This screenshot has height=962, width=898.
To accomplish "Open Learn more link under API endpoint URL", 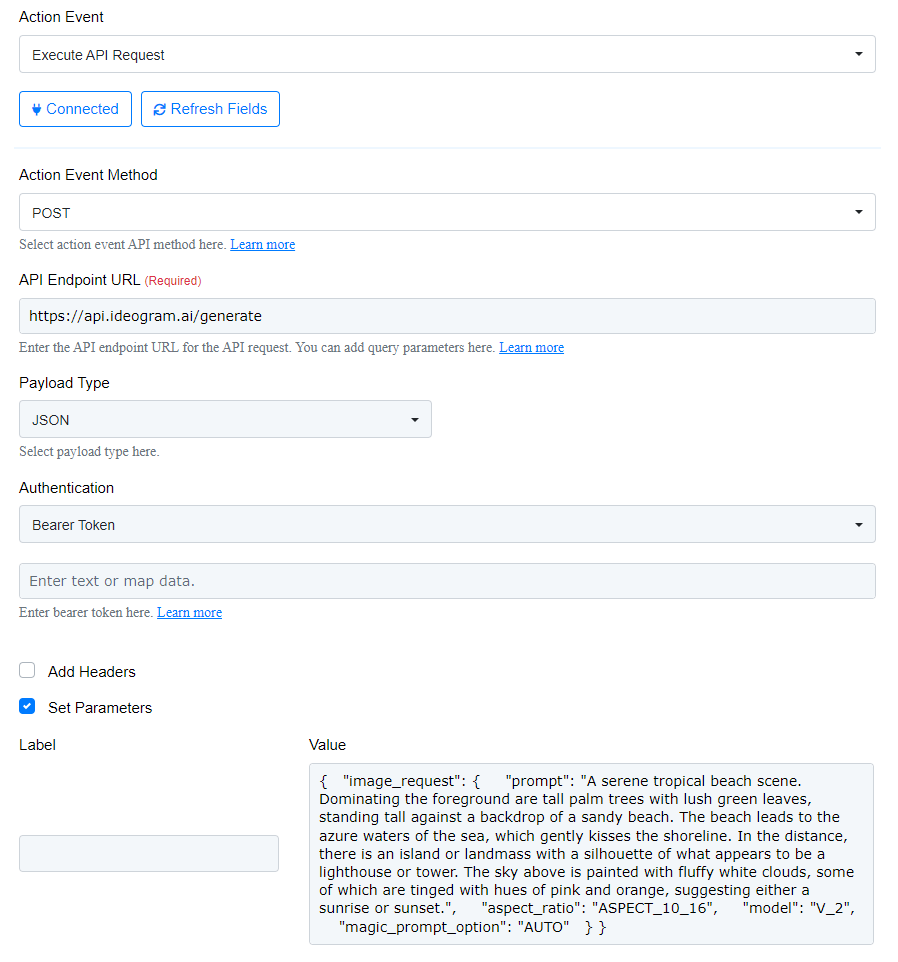I will (x=531, y=348).
